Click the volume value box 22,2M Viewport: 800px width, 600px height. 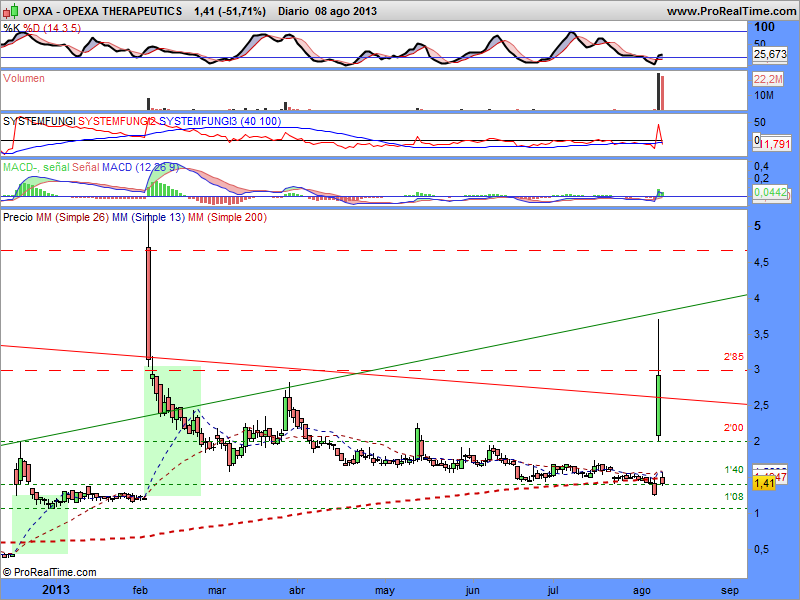pos(768,79)
